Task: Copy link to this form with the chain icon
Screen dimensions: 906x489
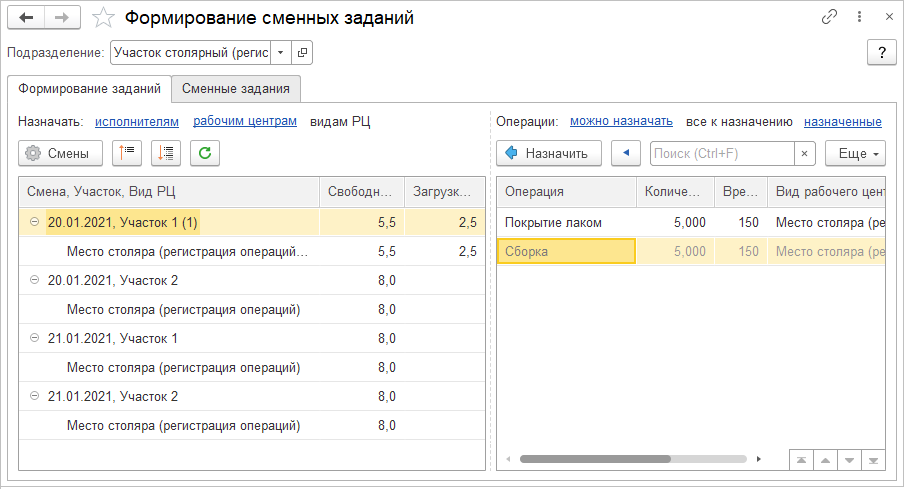Action: (829, 18)
